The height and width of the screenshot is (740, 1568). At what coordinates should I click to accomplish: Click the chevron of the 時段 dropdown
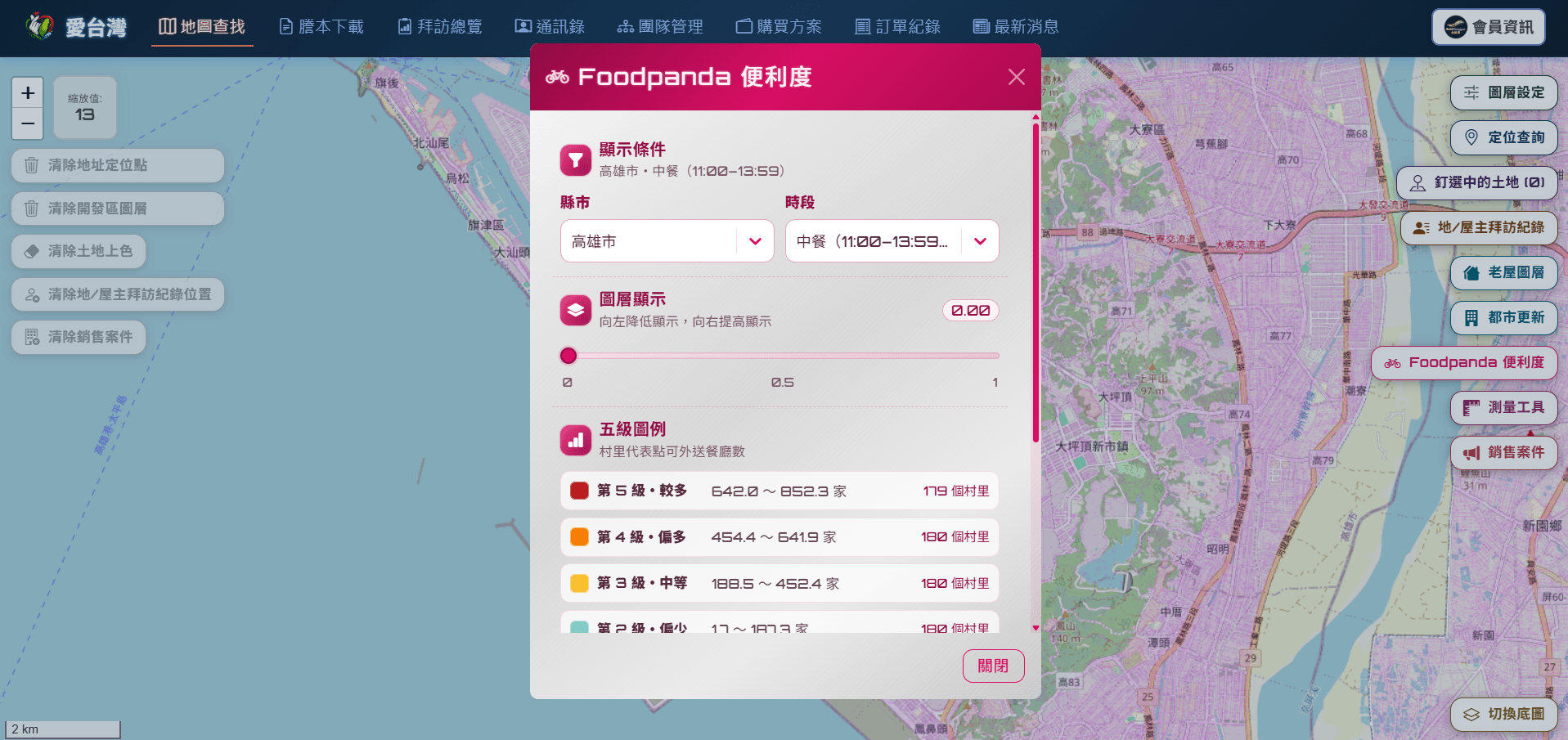pos(980,241)
